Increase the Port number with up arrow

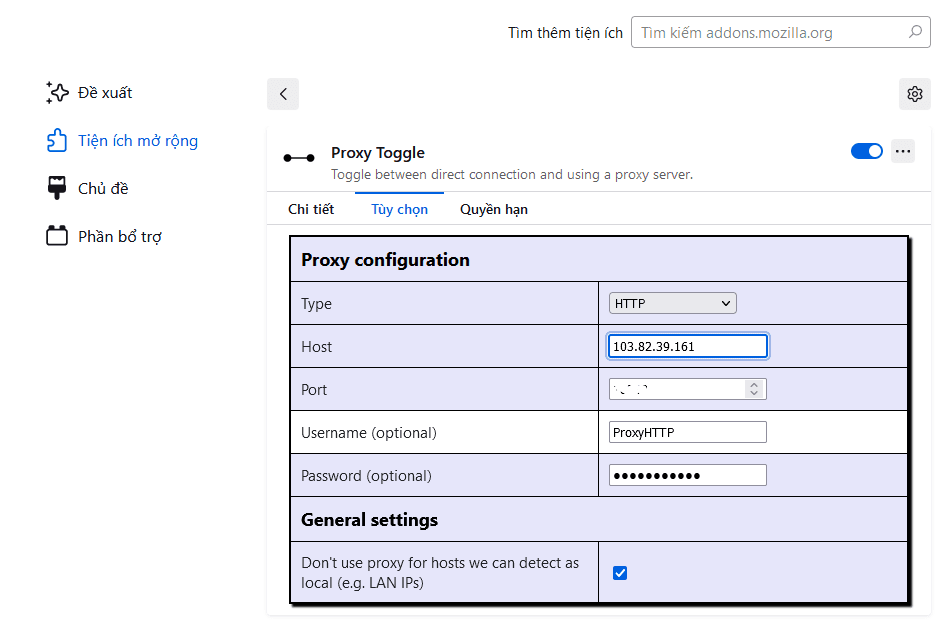coord(754,384)
